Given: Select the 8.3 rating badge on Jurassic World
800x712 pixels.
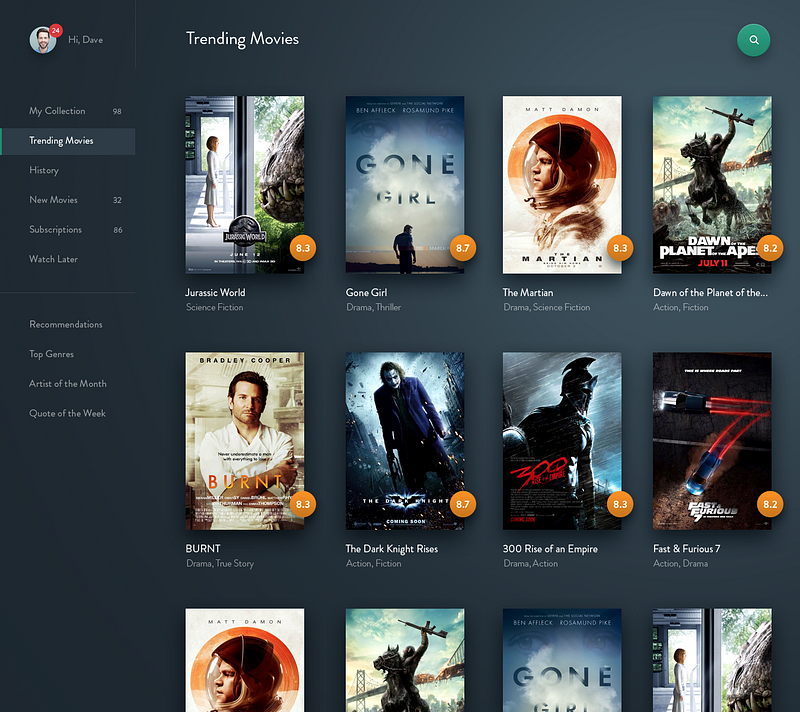Looking at the screenshot, I should 303,248.
